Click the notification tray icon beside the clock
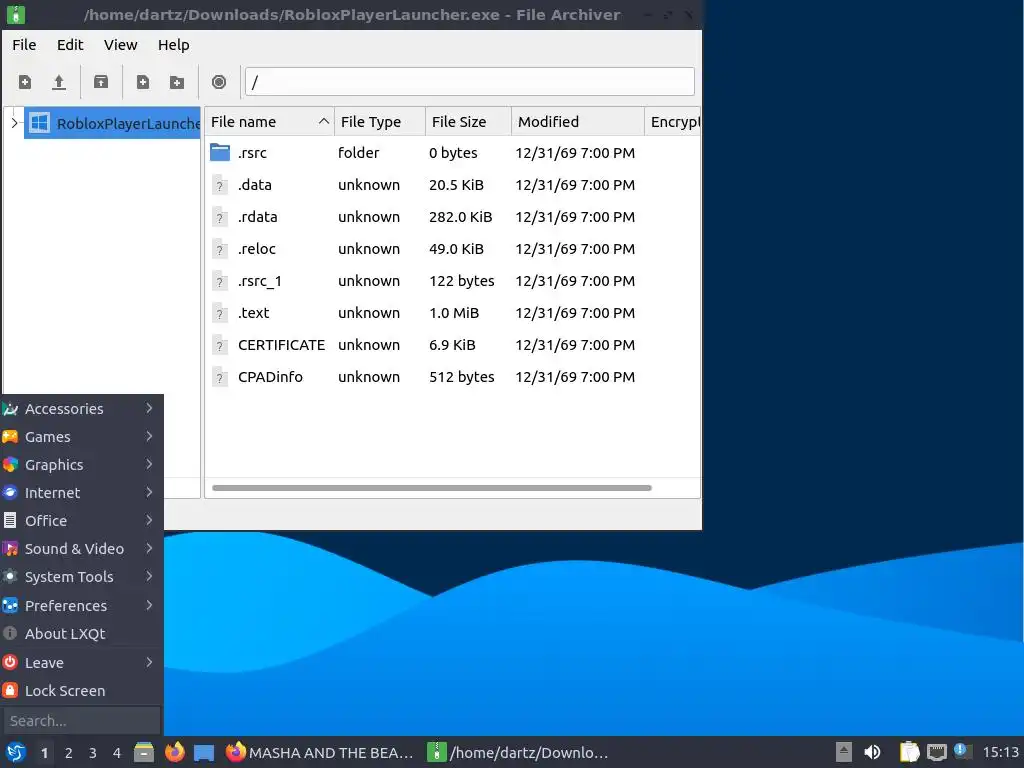This screenshot has height=768, width=1024. 963,751
